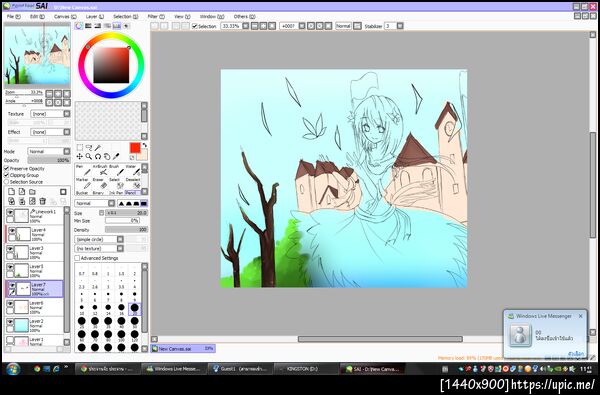Choose the hand pan tool
Image resolution: width=600 pixels, height=395 pixels.
point(107,156)
